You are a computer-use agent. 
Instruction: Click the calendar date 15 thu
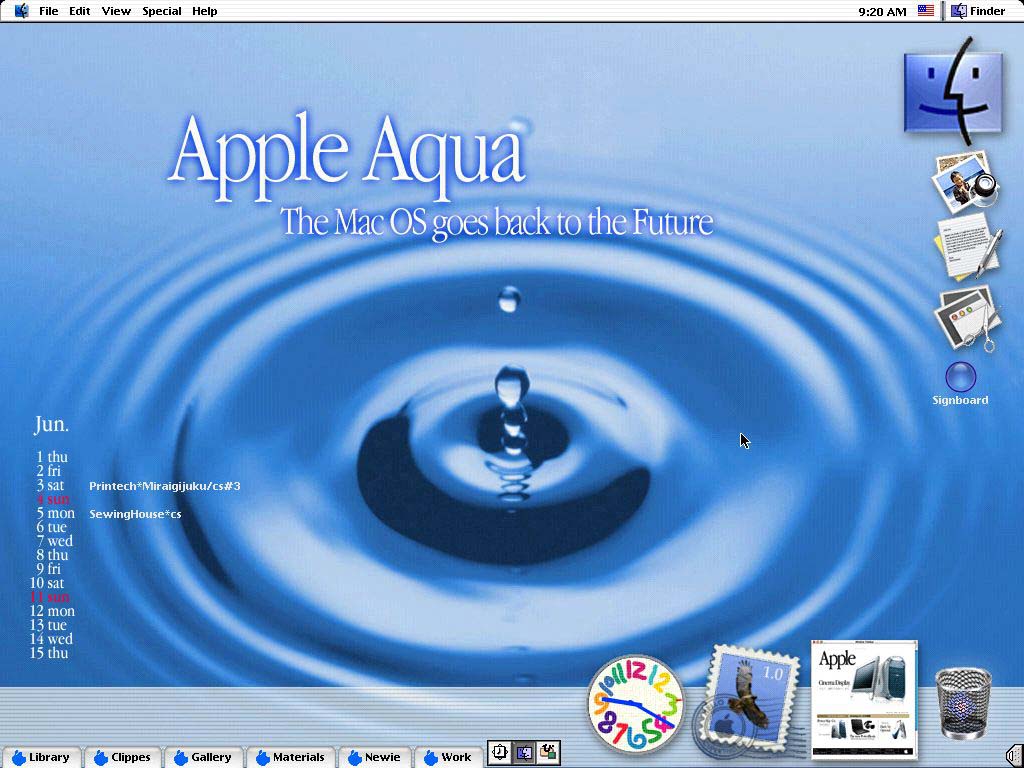(49, 653)
